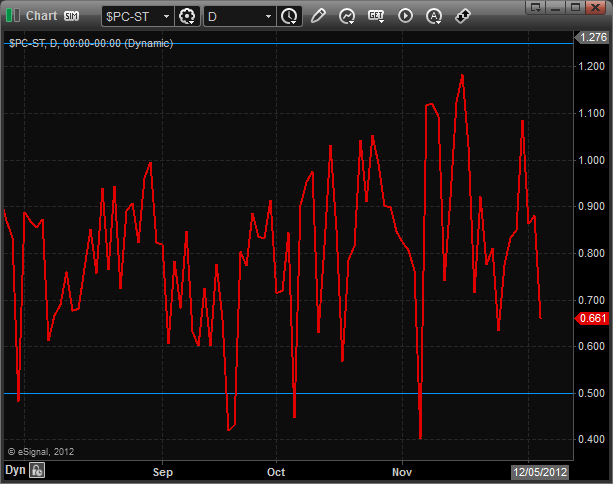This screenshot has width=613, height=484.
Task: Click the Chart window title text
Action: [41, 16]
